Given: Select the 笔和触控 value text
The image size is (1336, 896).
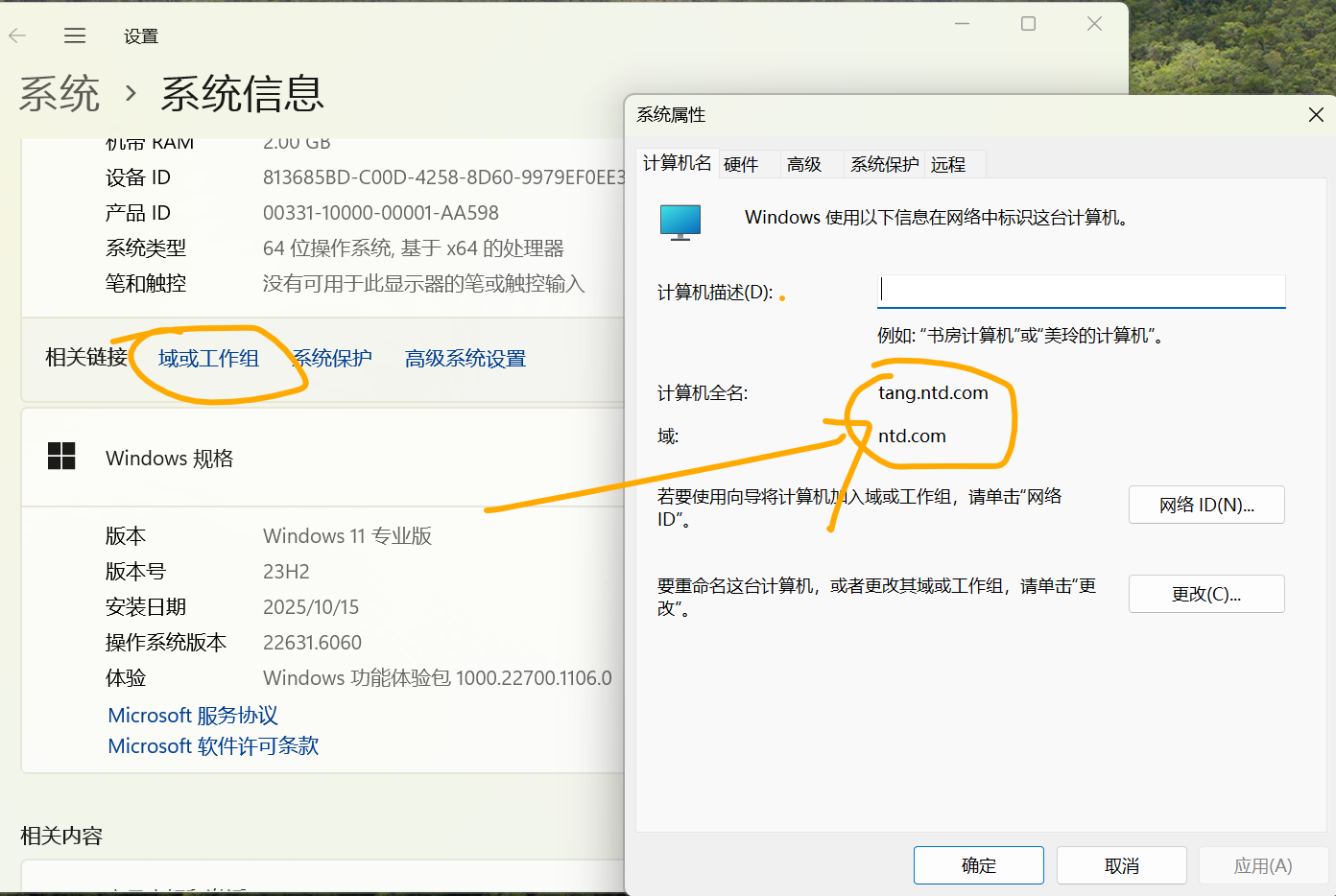Looking at the screenshot, I should click(x=424, y=284).
